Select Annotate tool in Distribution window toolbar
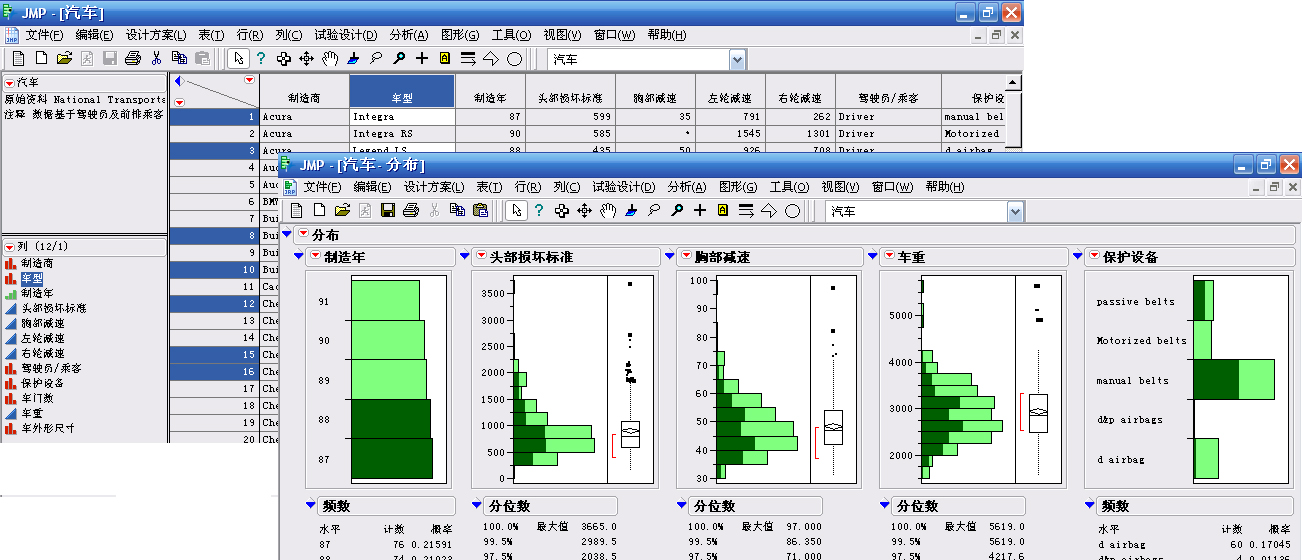The height and width of the screenshot is (560, 1302). 723,210
